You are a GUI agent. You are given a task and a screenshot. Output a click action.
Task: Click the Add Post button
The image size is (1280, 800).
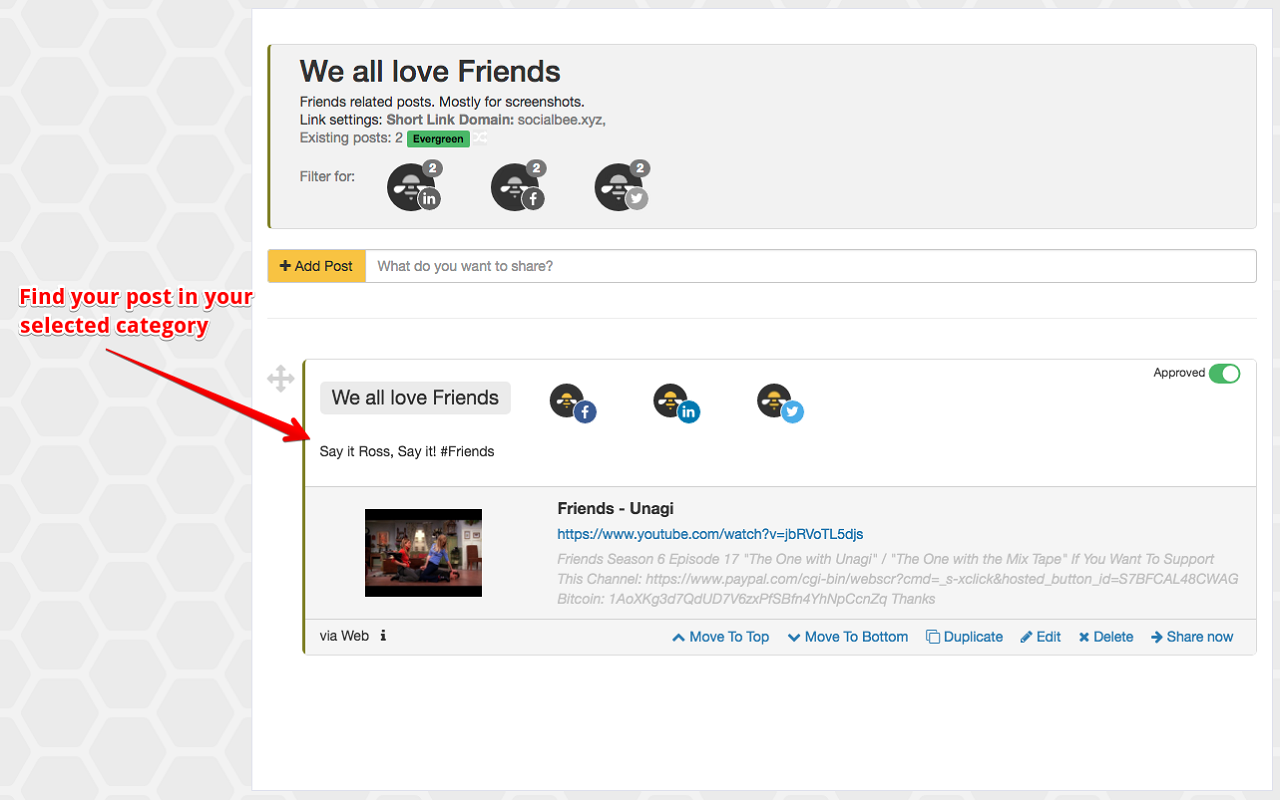pos(317,266)
